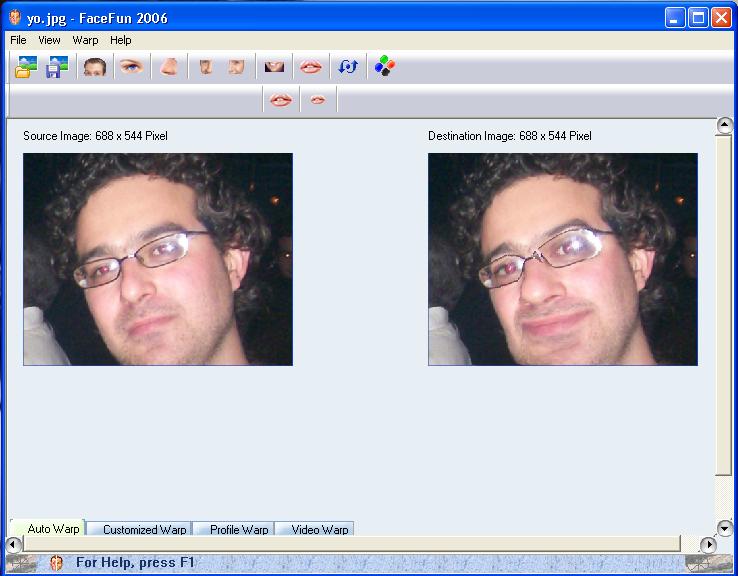Choose the left cheek warp icon
Screen dimensions: 738x576
[206, 67]
